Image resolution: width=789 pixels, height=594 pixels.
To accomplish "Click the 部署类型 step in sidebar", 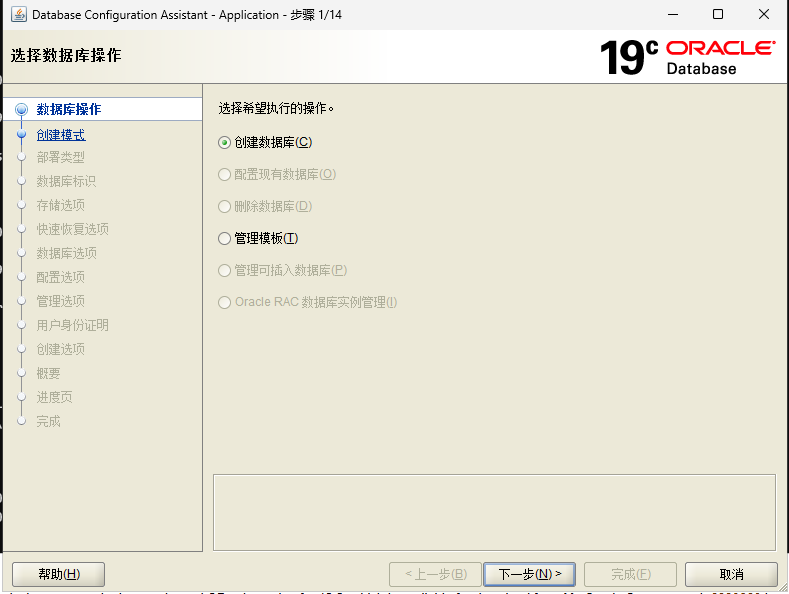I will tap(60, 157).
